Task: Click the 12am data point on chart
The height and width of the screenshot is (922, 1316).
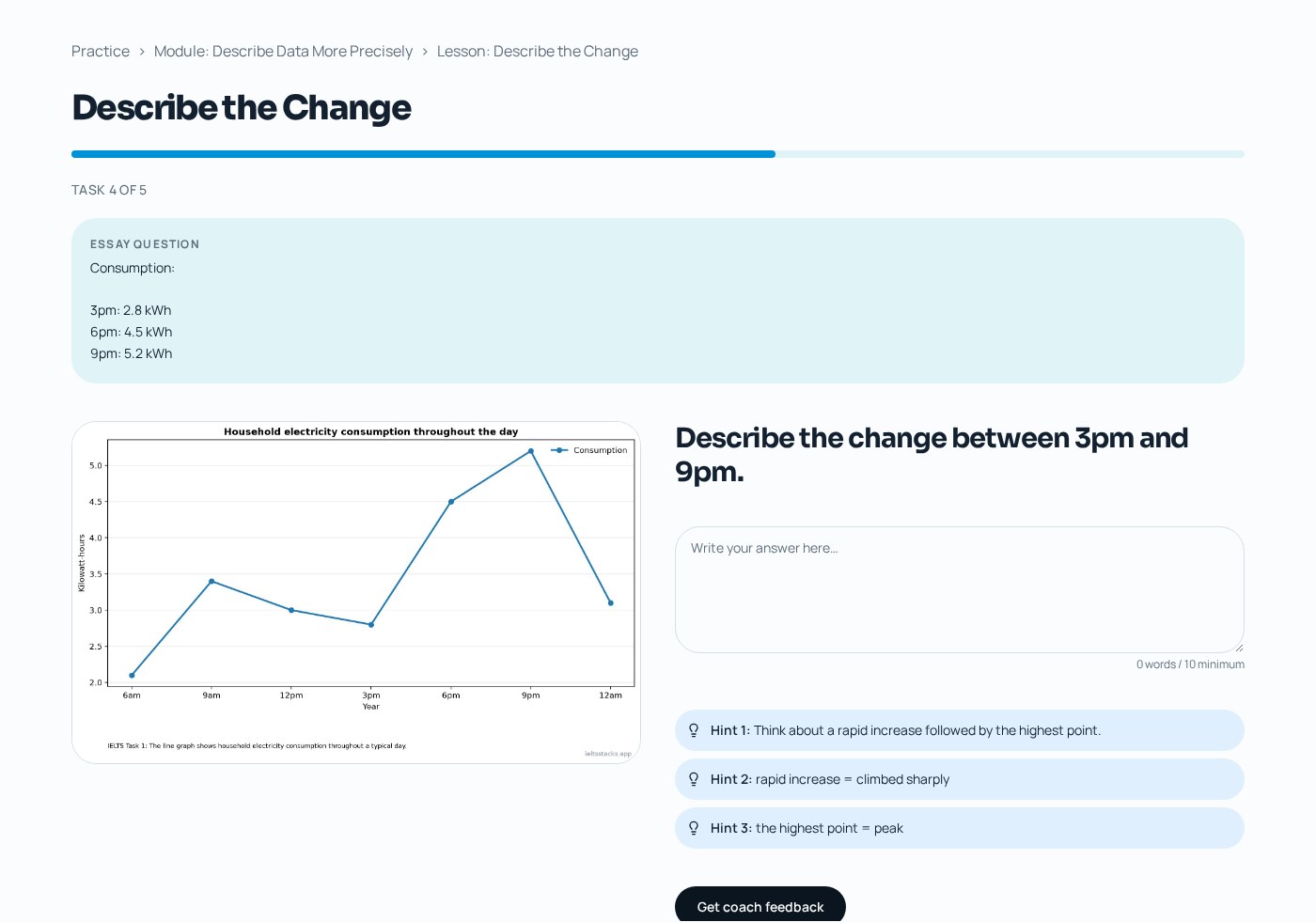Action: tap(611, 603)
